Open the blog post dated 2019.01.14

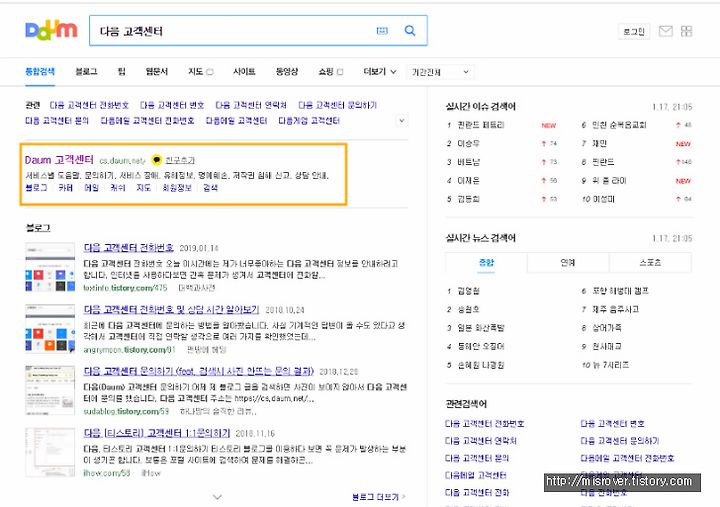[129, 248]
